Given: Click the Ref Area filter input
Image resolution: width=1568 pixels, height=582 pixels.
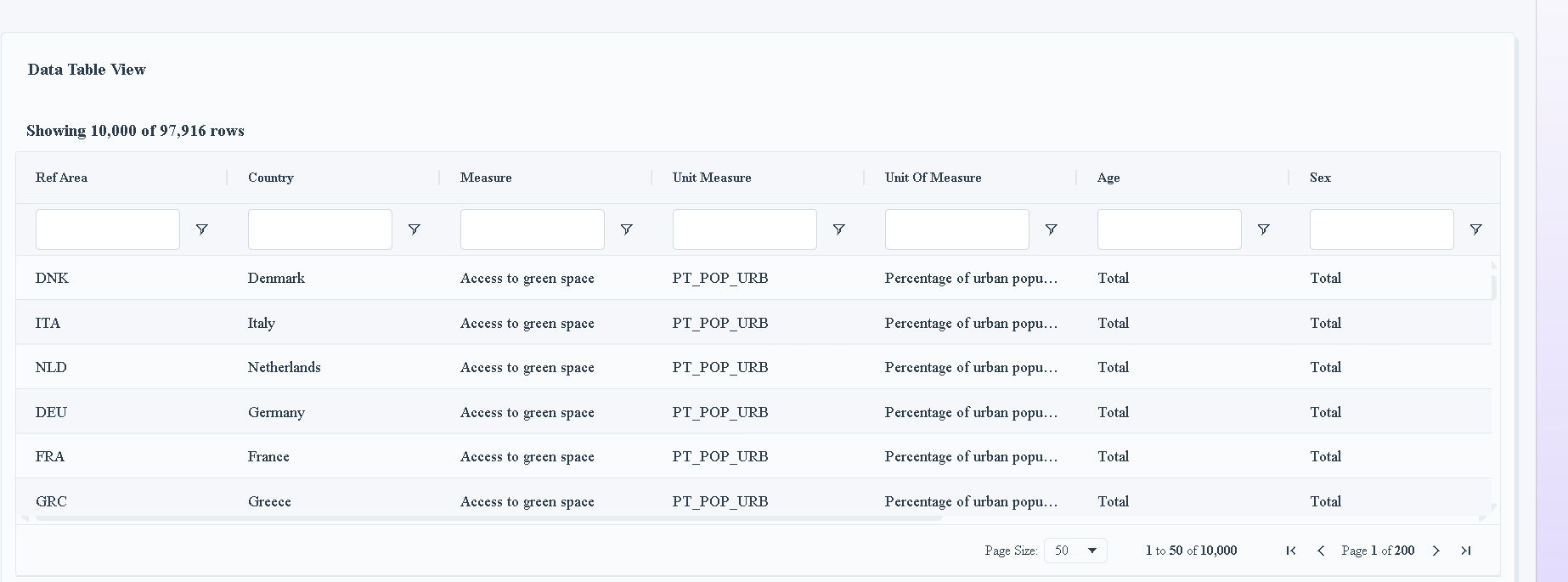Looking at the screenshot, I should click(x=108, y=229).
